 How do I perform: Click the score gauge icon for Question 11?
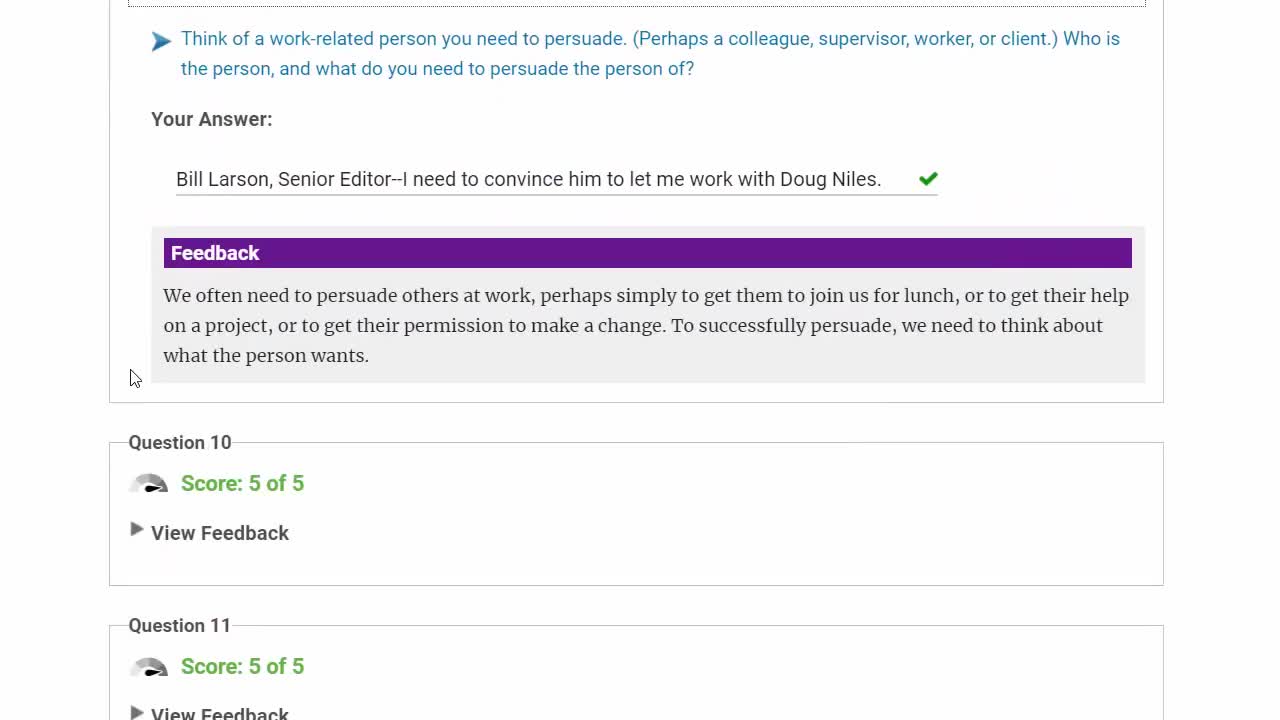click(x=149, y=667)
